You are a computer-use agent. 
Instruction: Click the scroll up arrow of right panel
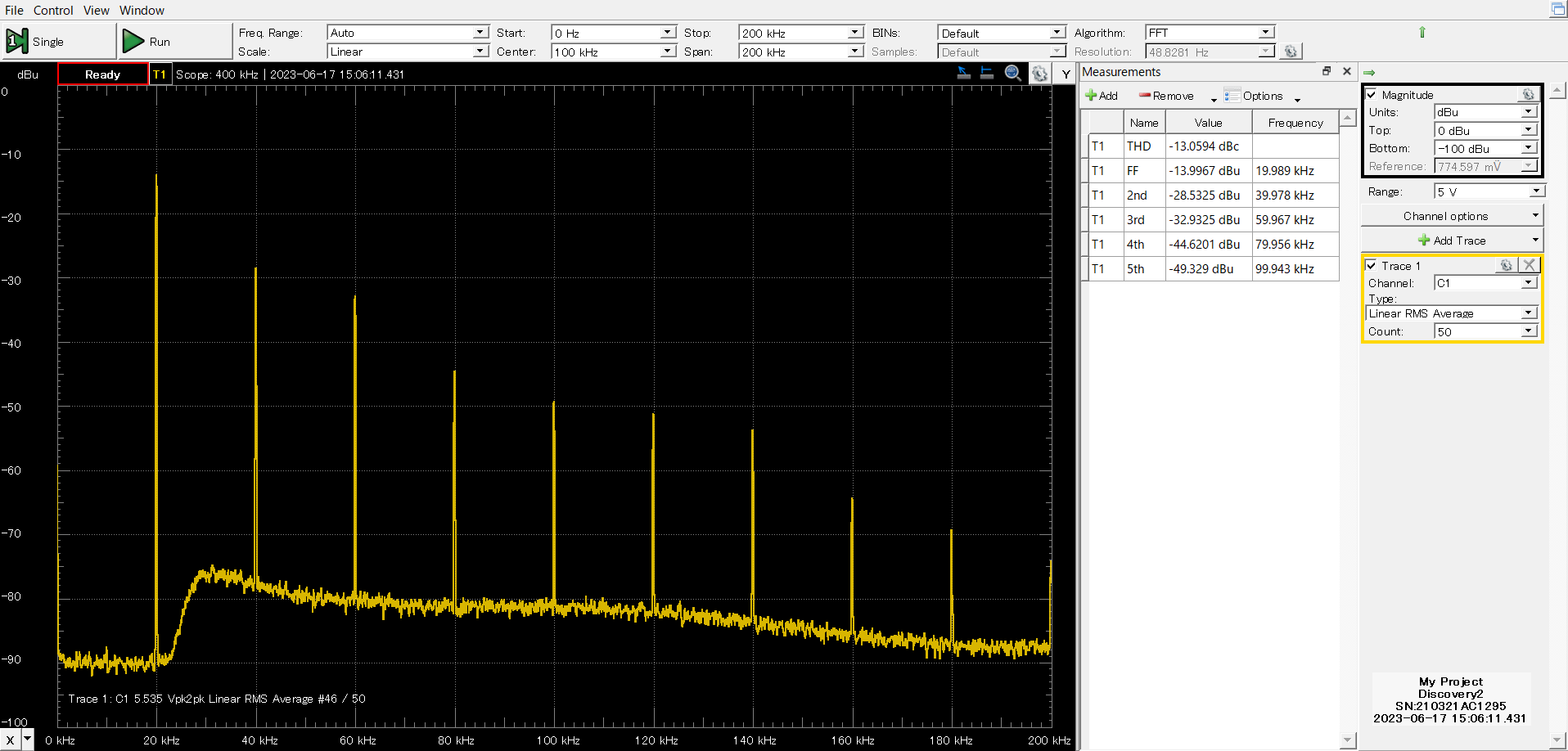tap(1558, 90)
